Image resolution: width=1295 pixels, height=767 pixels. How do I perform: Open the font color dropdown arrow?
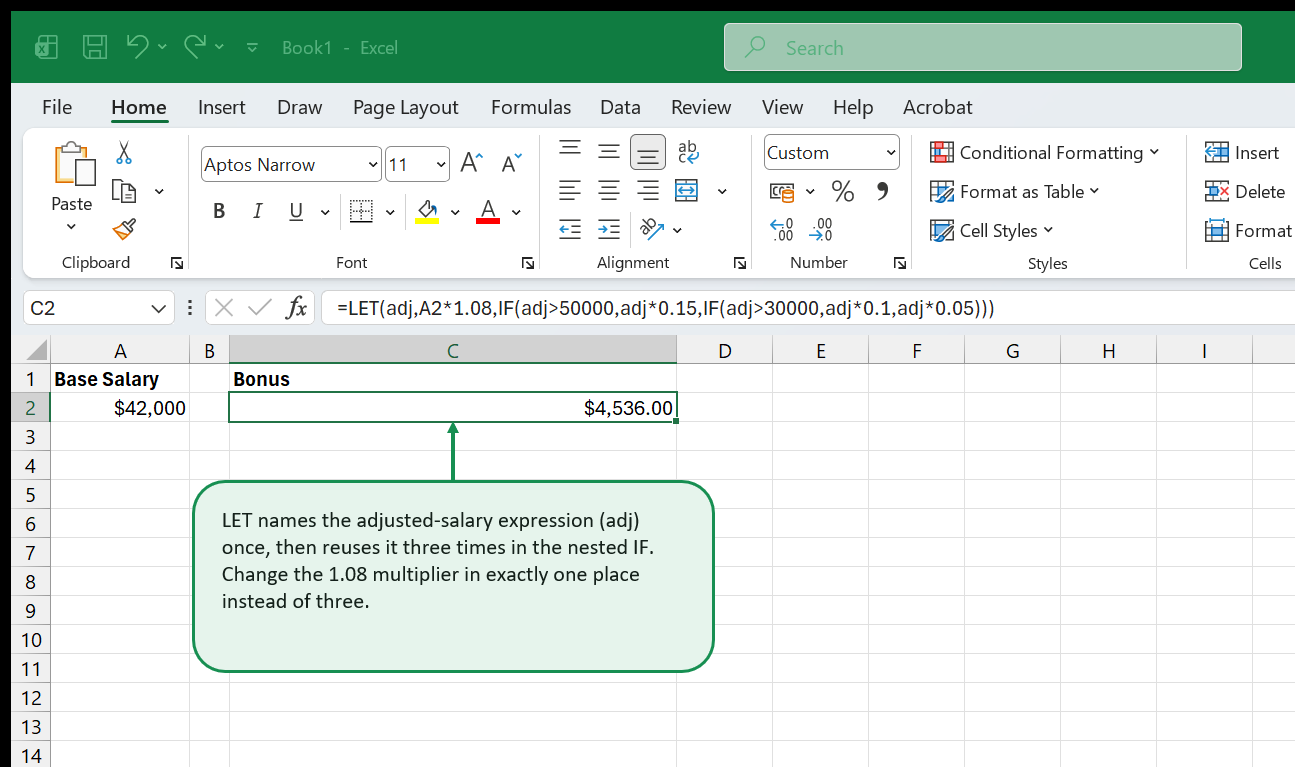[x=516, y=212]
